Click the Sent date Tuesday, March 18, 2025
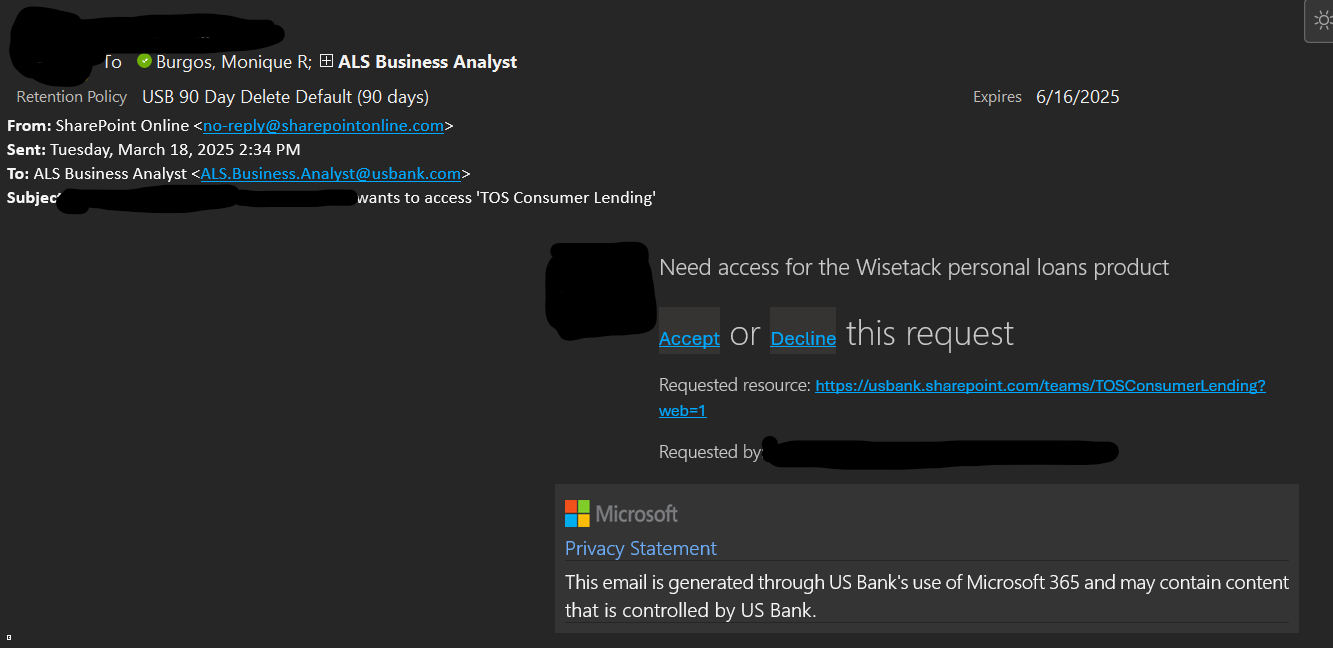Screen dimensions: 1333x648 (x=175, y=150)
